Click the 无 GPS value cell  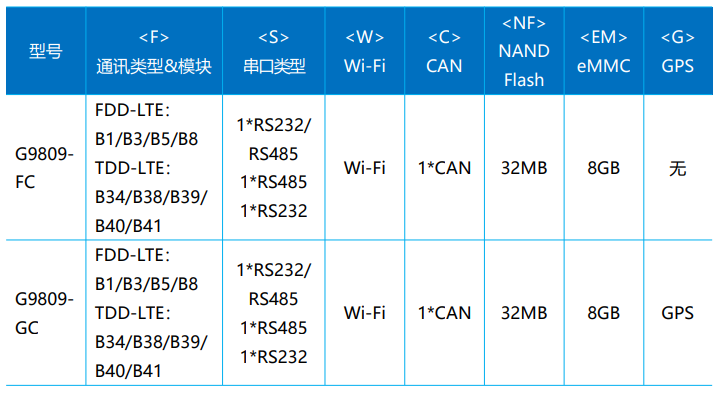coord(678,168)
